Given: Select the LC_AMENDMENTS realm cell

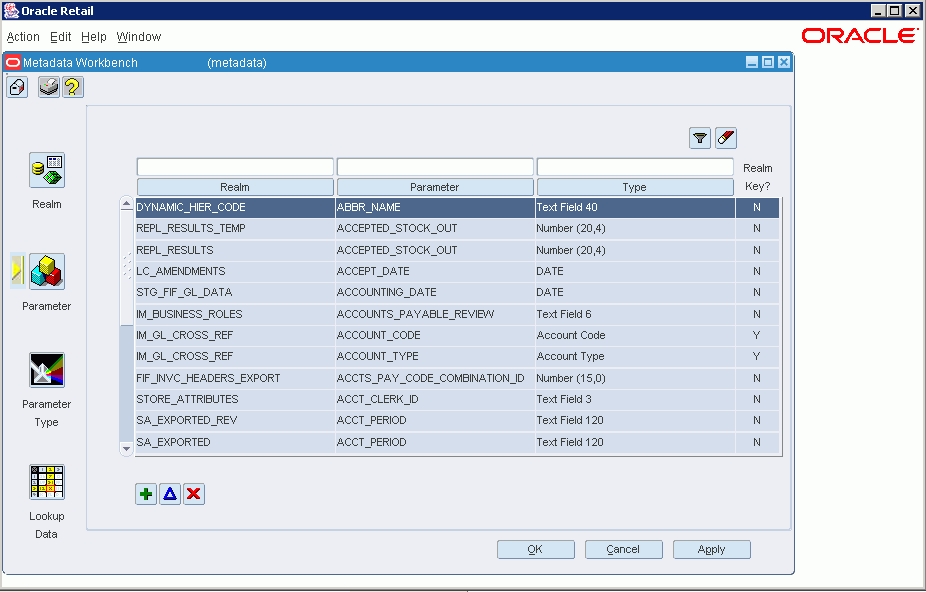Looking at the screenshot, I should click(235, 271).
